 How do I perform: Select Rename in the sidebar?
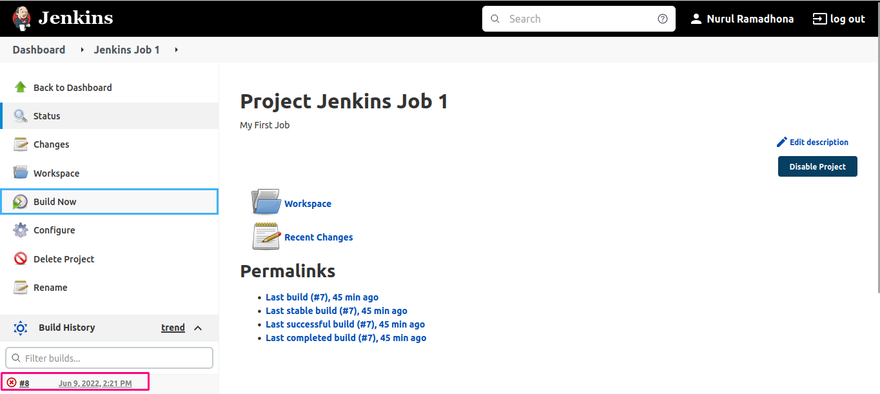[50, 287]
